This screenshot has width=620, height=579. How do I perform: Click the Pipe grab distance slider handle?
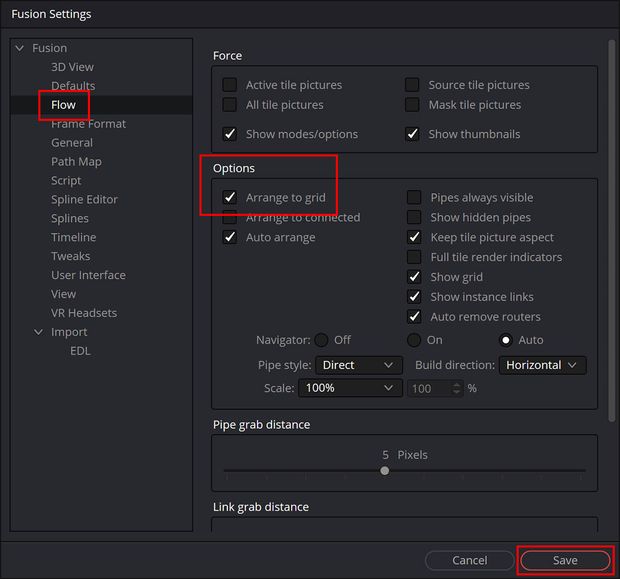(385, 471)
